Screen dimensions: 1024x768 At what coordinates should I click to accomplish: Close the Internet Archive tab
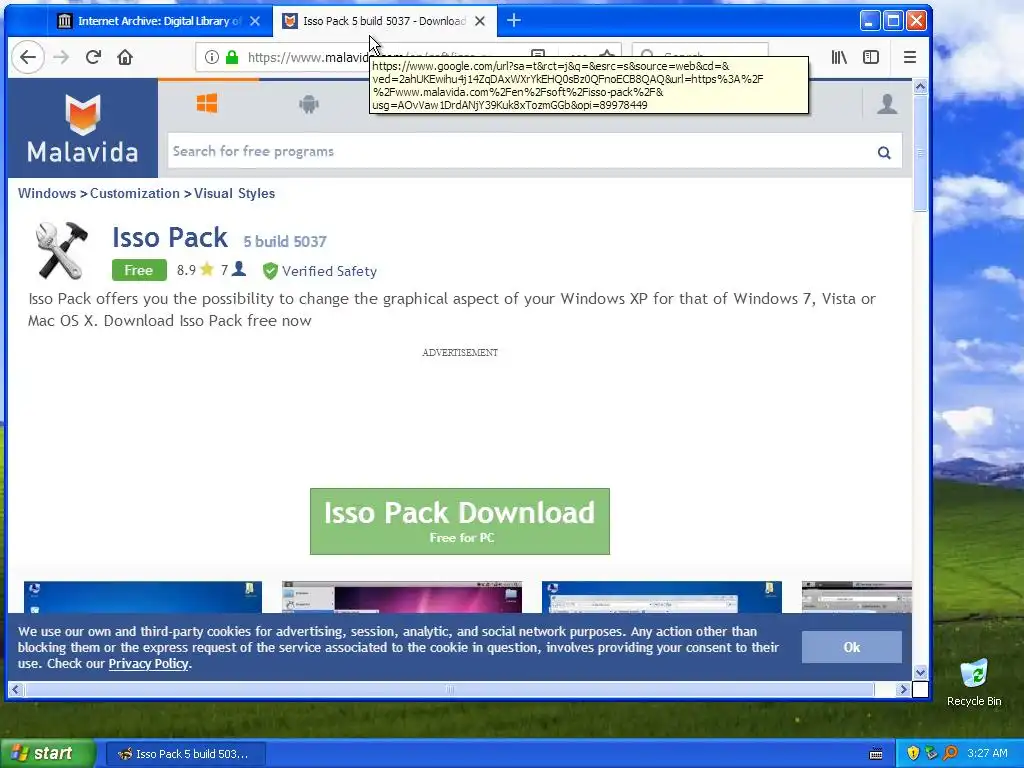(255, 21)
